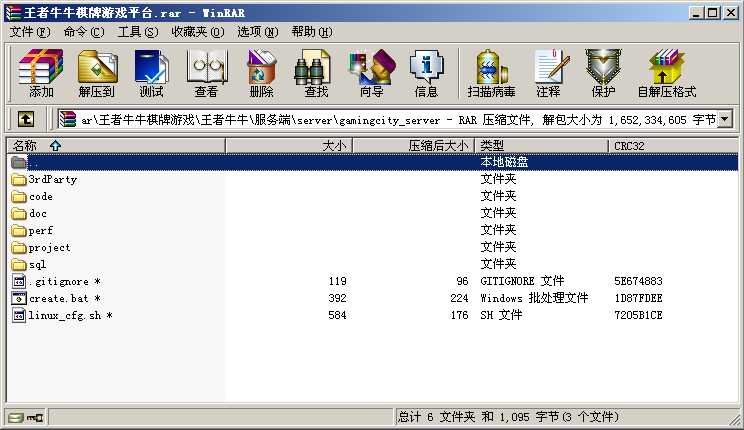Click the WinRAR title bar app icon
This screenshot has height=430, width=744.
click(x=13, y=13)
